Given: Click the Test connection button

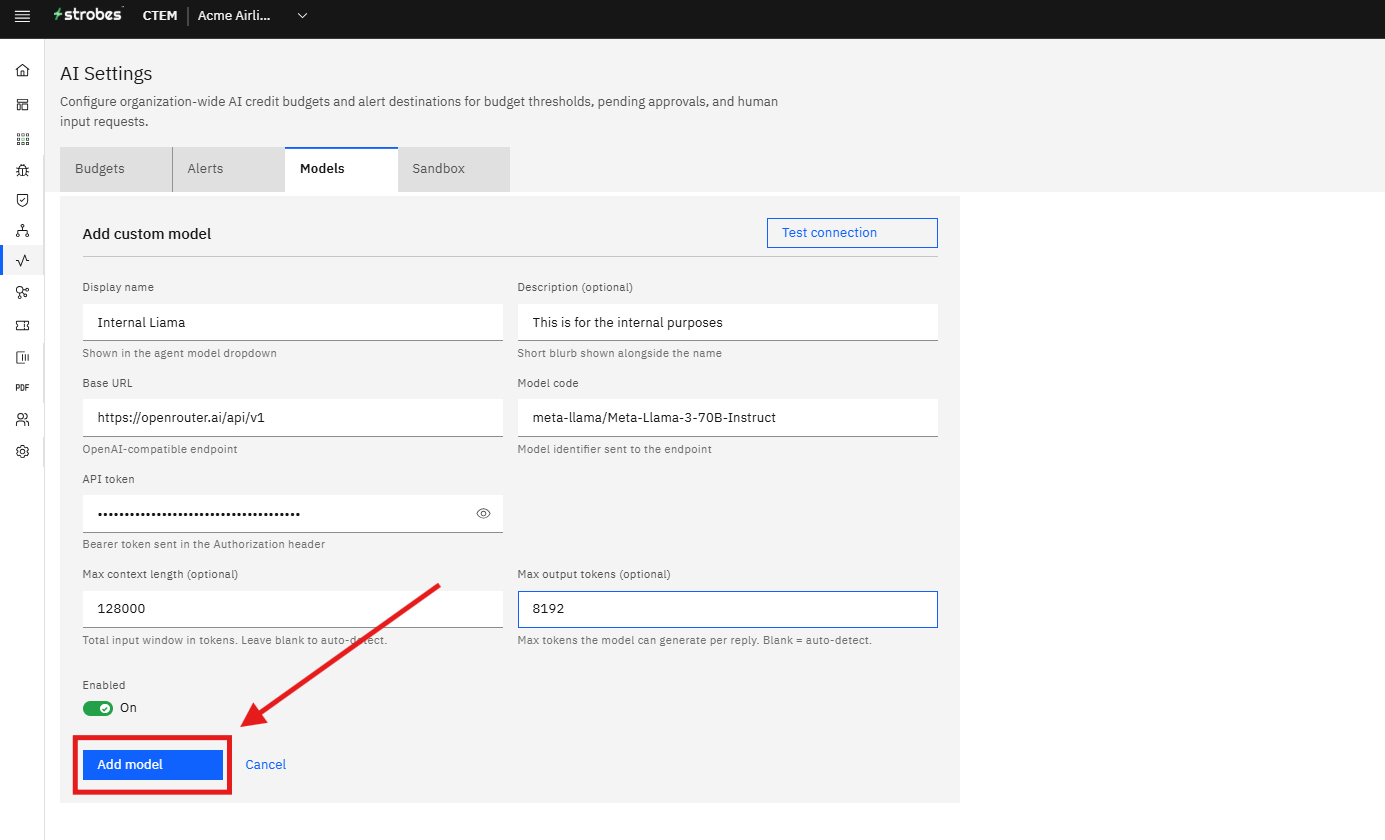Looking at the screenshot, I should point(852,233).
